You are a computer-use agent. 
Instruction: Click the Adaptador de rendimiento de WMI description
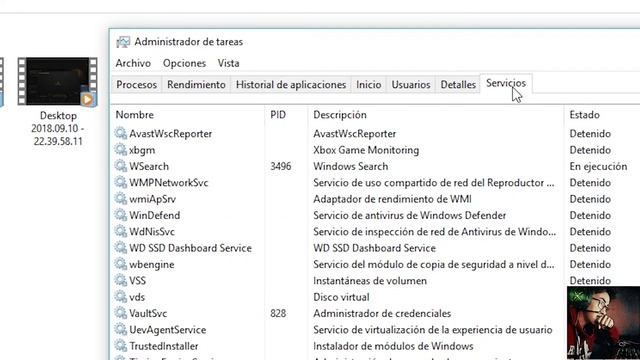(x=392, y=199)
